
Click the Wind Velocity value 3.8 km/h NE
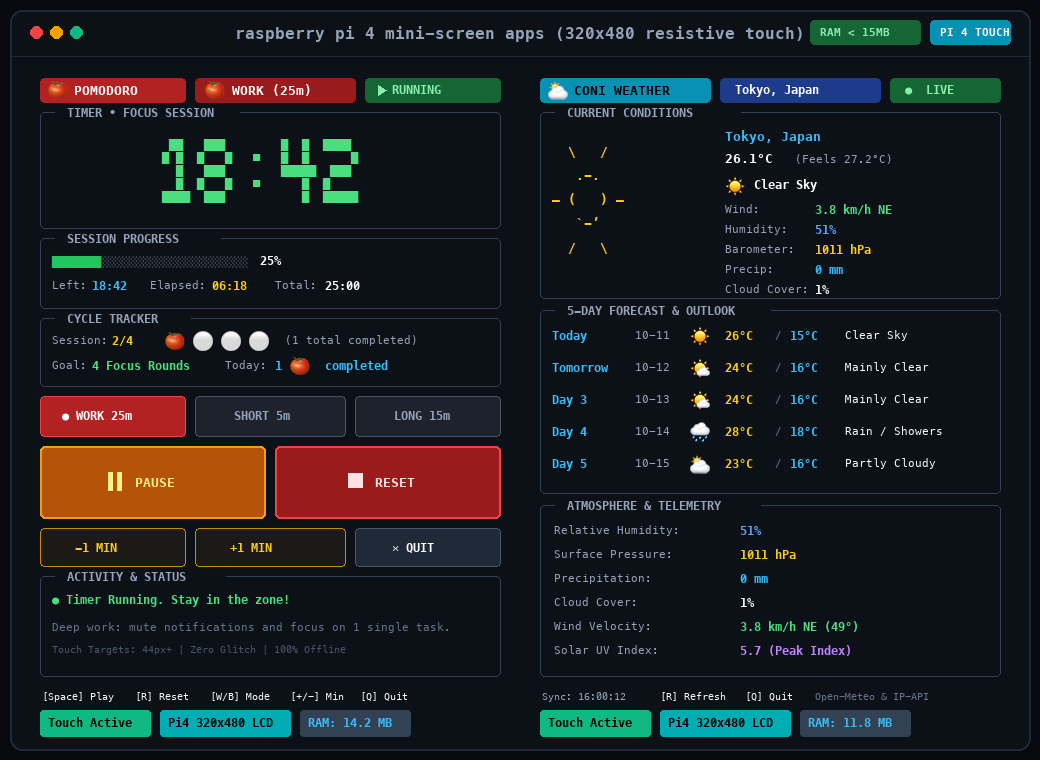click(x=799, y=627)
